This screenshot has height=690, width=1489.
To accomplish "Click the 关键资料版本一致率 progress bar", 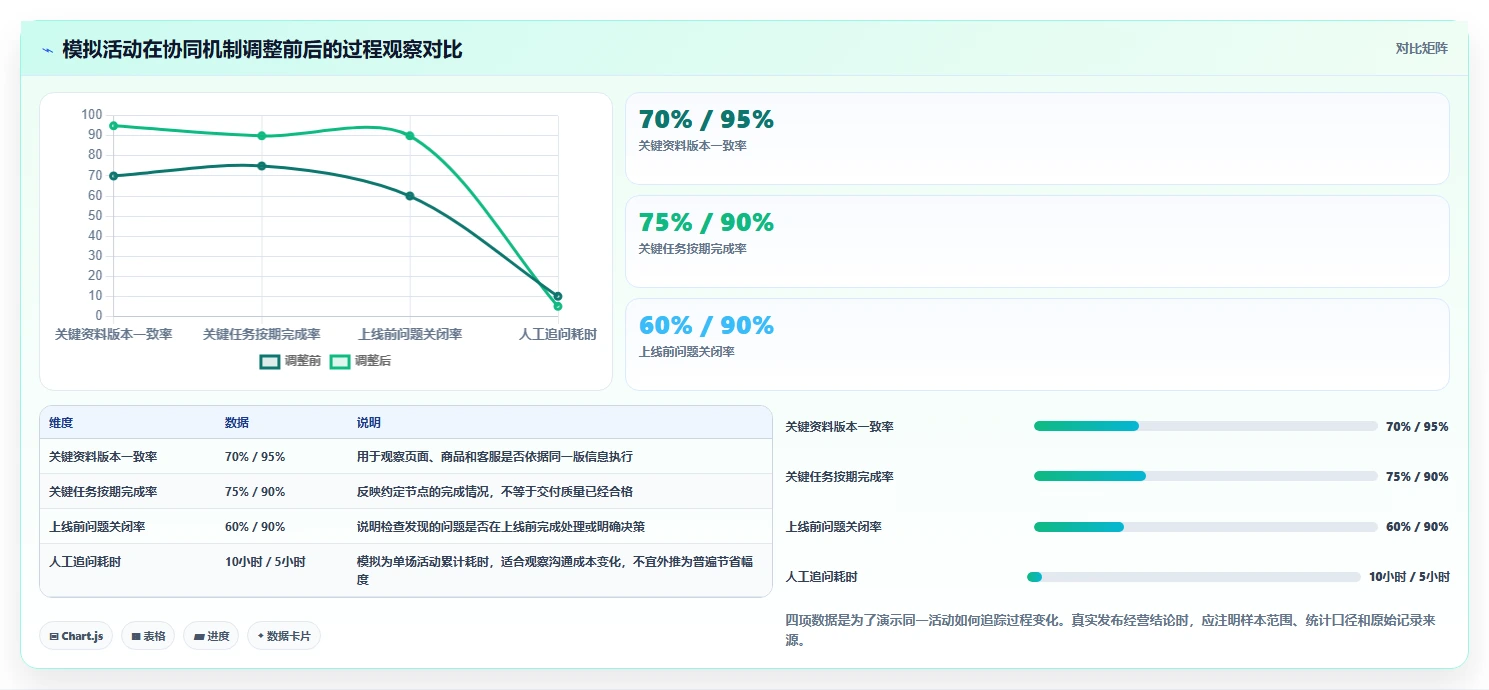I will tap(1205, 426).
